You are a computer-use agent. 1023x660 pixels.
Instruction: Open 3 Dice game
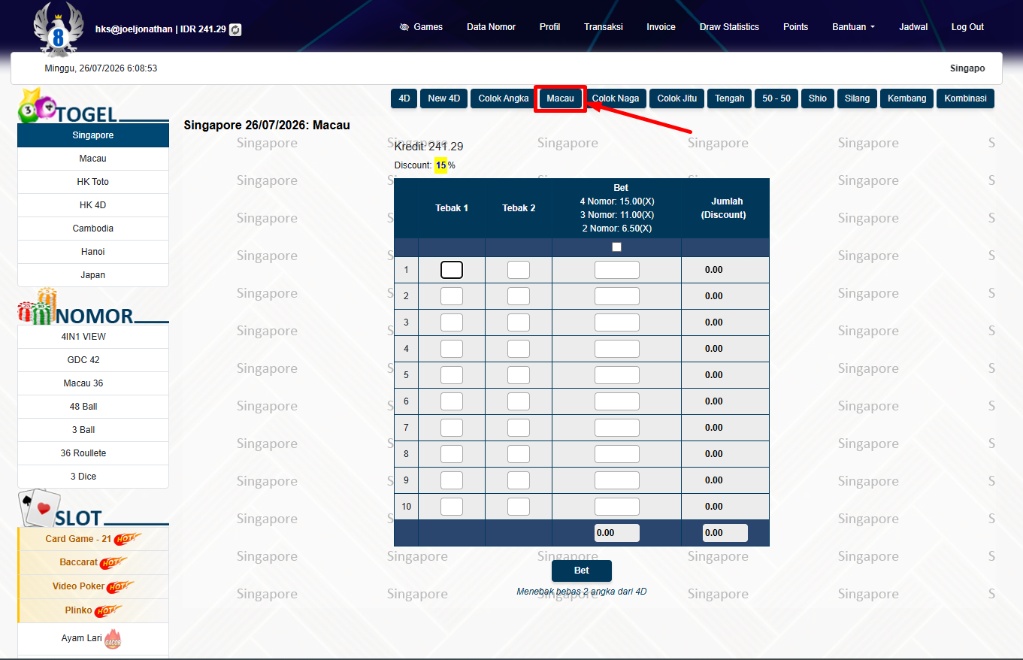click(93, 477)
